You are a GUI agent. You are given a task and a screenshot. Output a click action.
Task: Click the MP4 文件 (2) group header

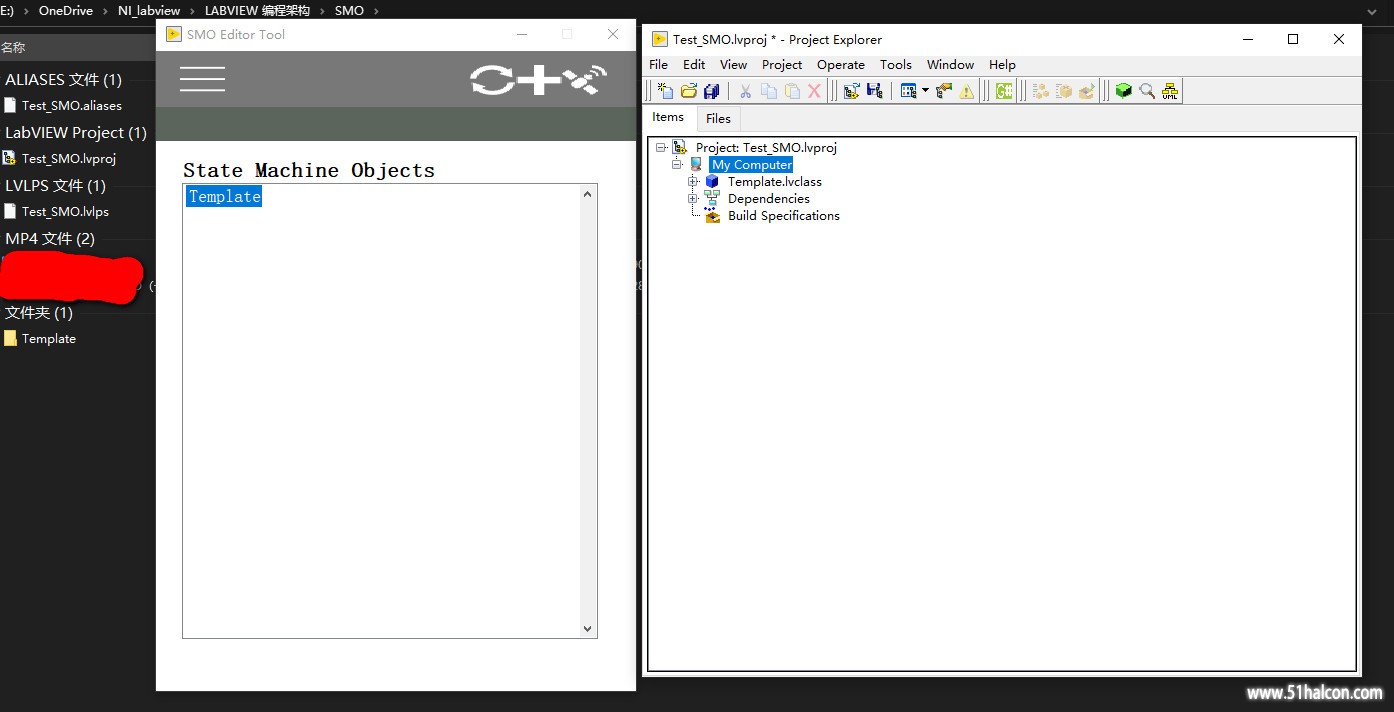[50, 238]
